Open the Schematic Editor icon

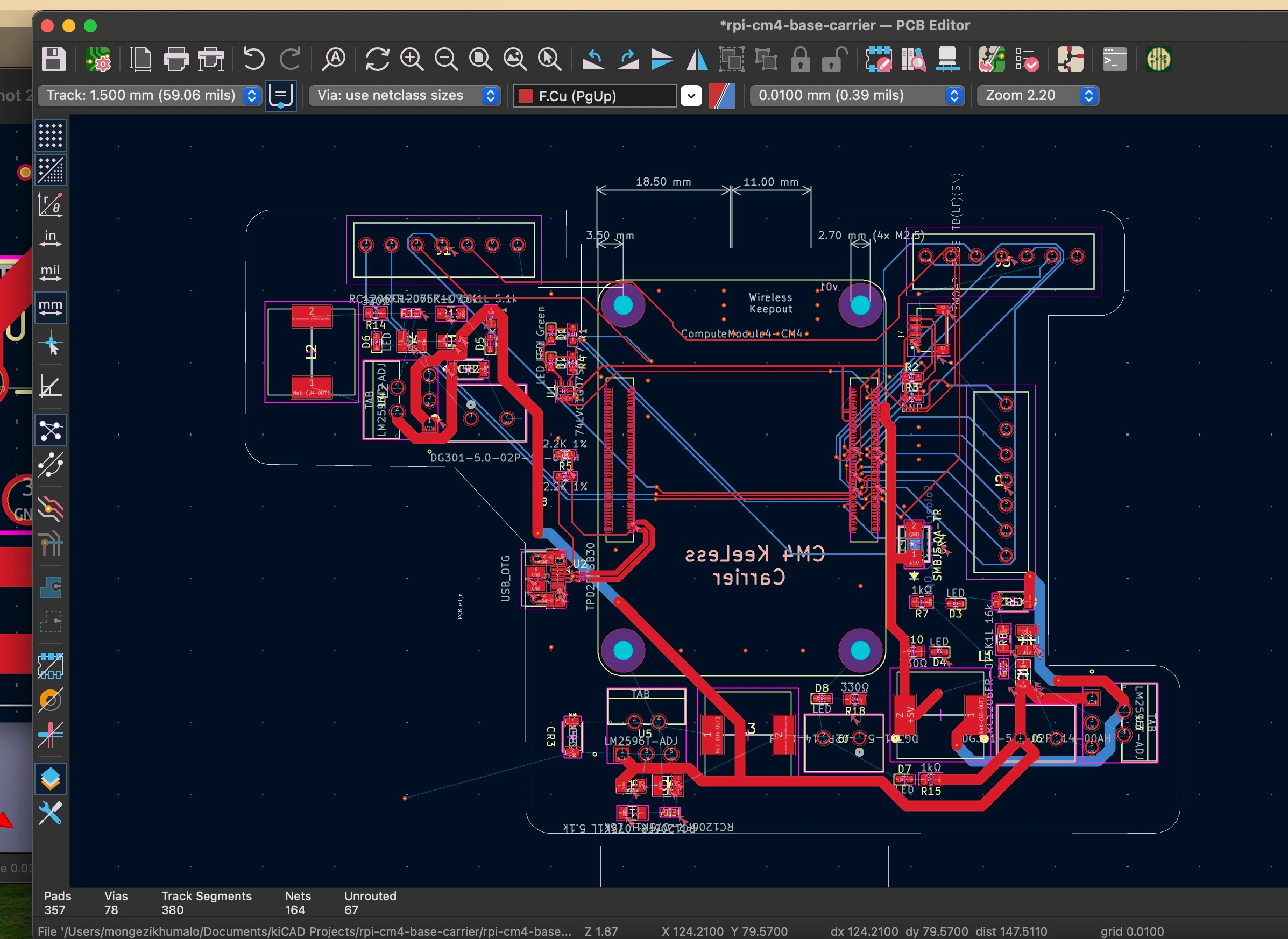(1070, 60)
